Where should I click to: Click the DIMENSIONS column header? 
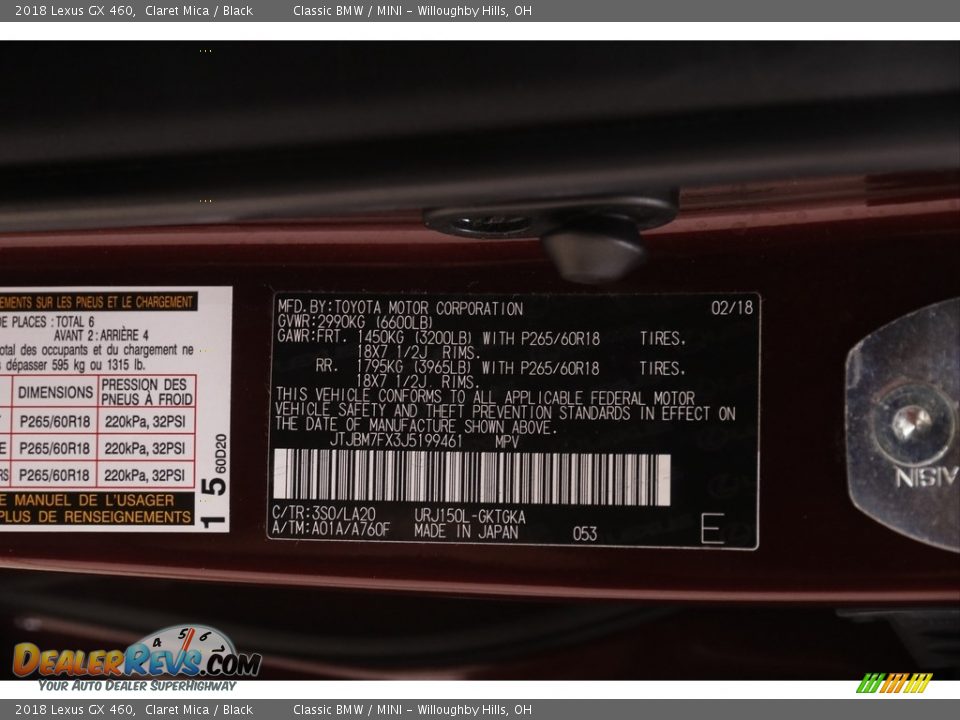tap(55, 392)
